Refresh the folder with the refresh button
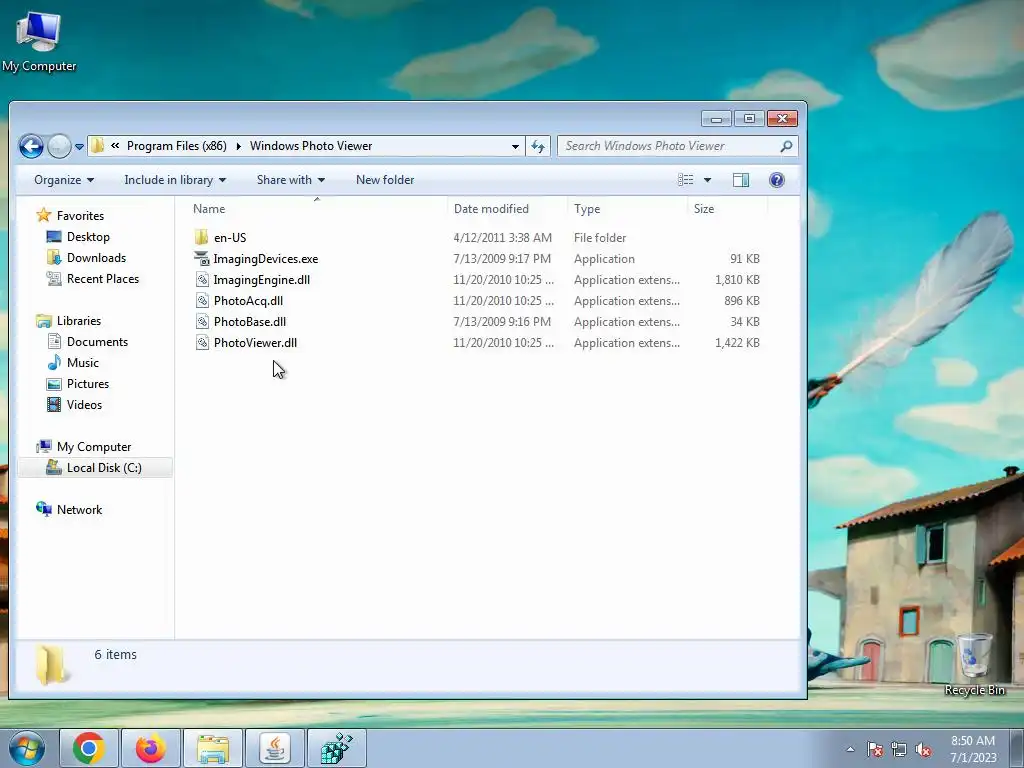Screen dimensions: 1024x768 (x=538, y=146)
